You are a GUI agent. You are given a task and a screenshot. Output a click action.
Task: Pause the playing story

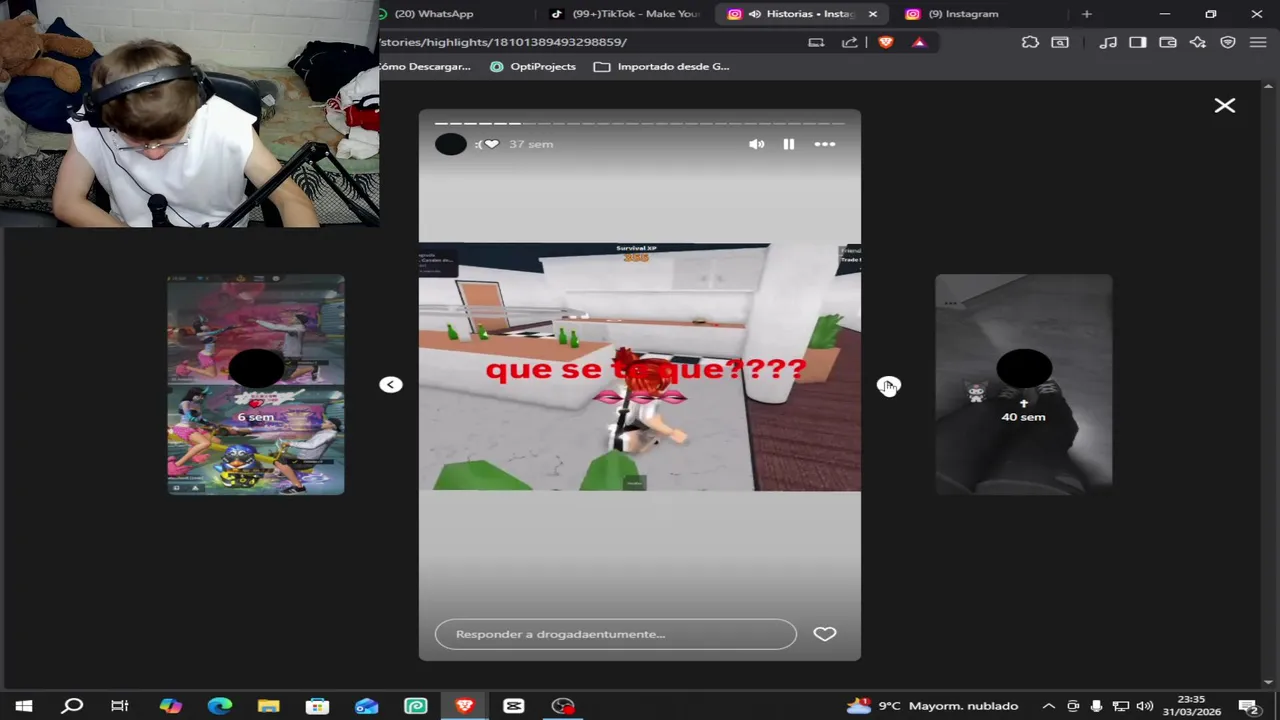coord(788,144)
